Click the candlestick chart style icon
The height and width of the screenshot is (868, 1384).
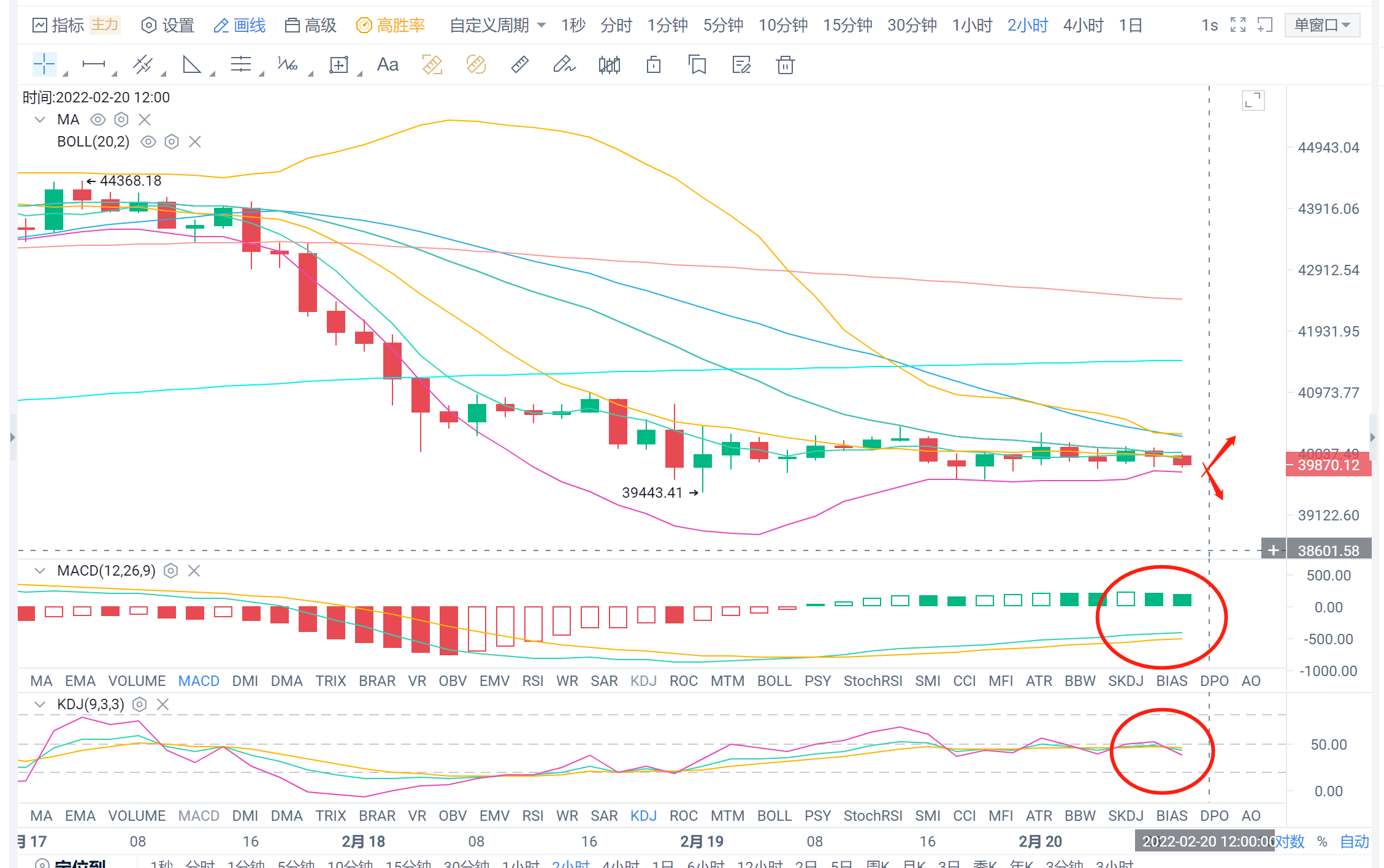click(609, 64)
